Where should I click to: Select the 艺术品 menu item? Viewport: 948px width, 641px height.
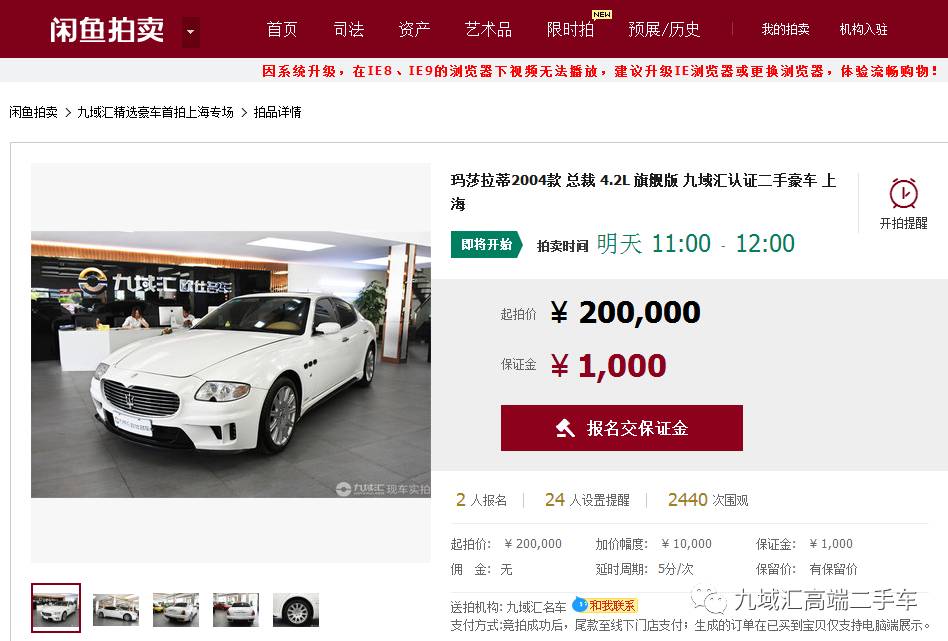[x=488, y=29]
